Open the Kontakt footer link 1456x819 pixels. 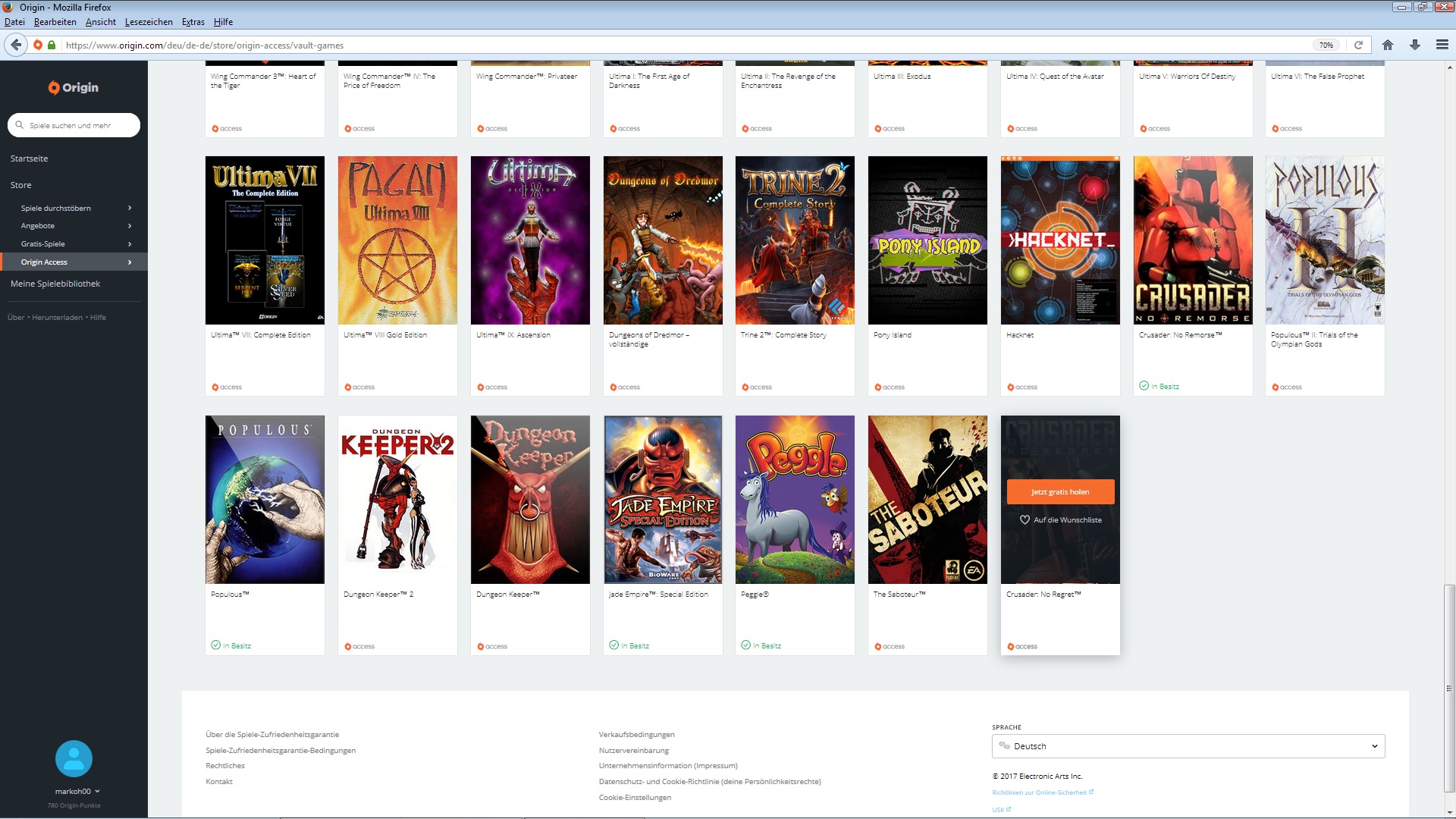point(219,781)
